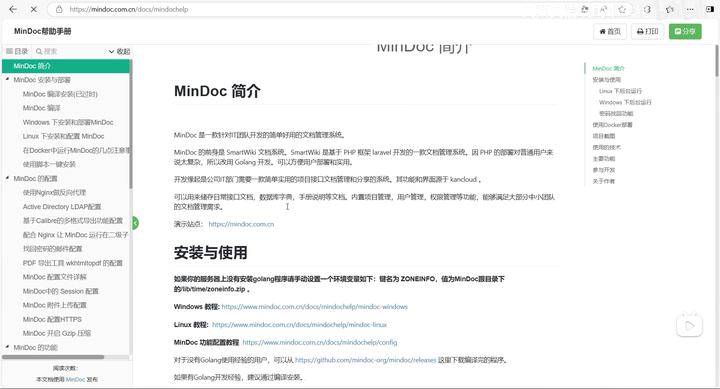Click the MinDoc帮助手册 title

tap(43, 31)
